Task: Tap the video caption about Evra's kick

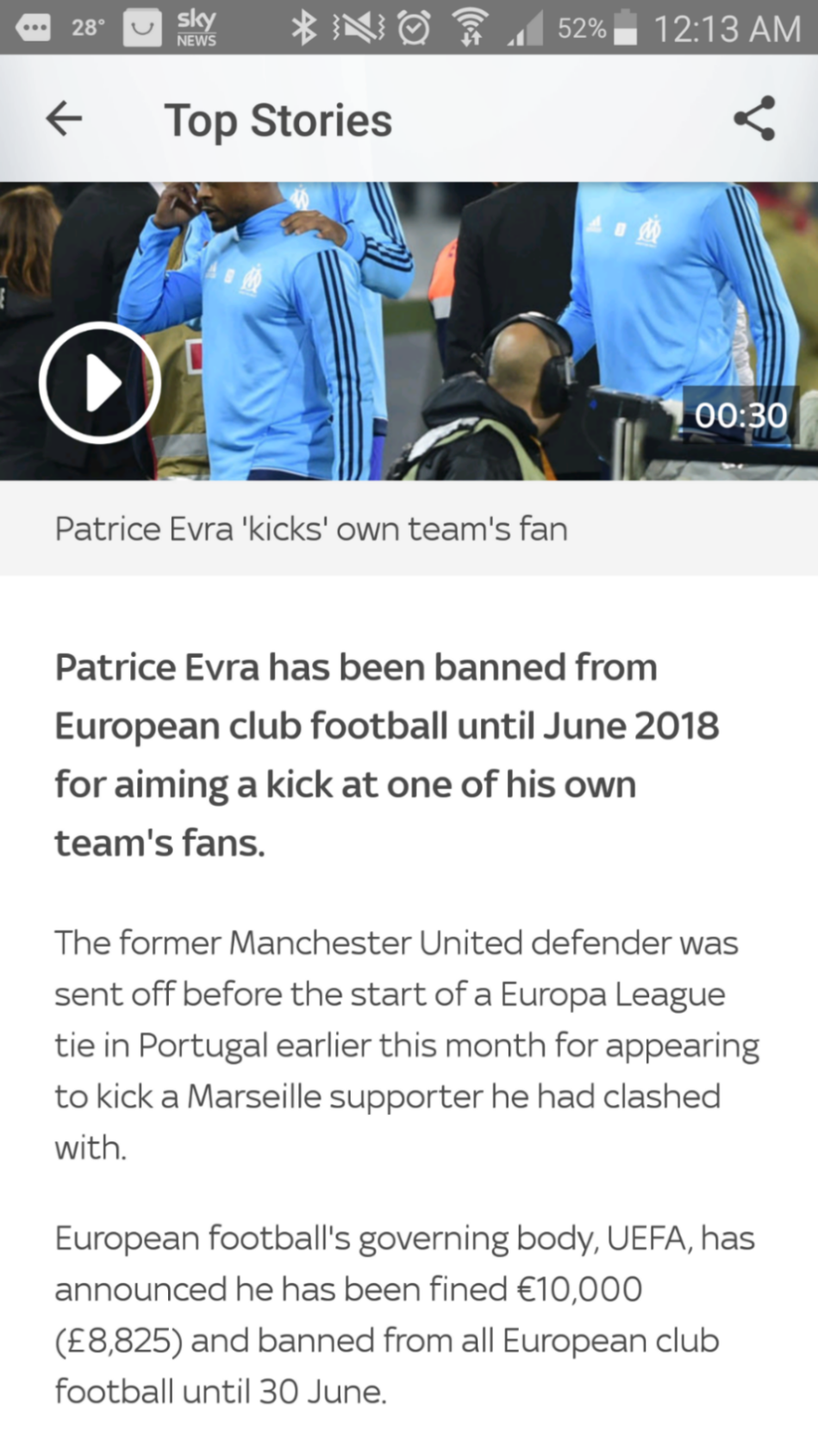Action: click(x=311, y=528)
